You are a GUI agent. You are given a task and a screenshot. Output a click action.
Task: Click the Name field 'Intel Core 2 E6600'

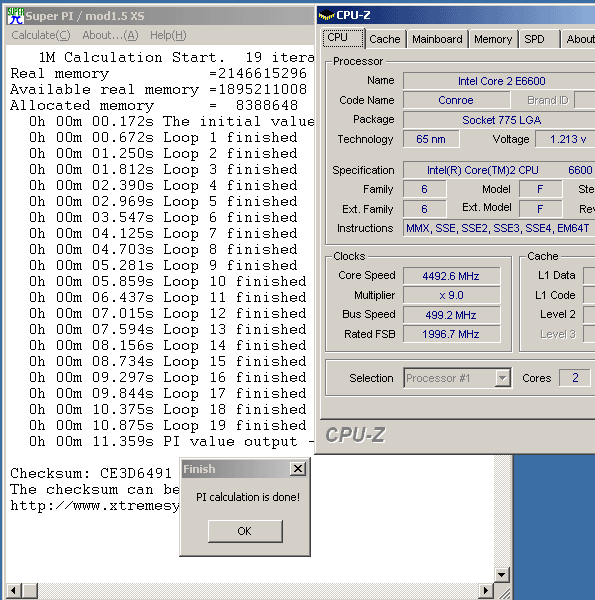click(x=499, y=81)
